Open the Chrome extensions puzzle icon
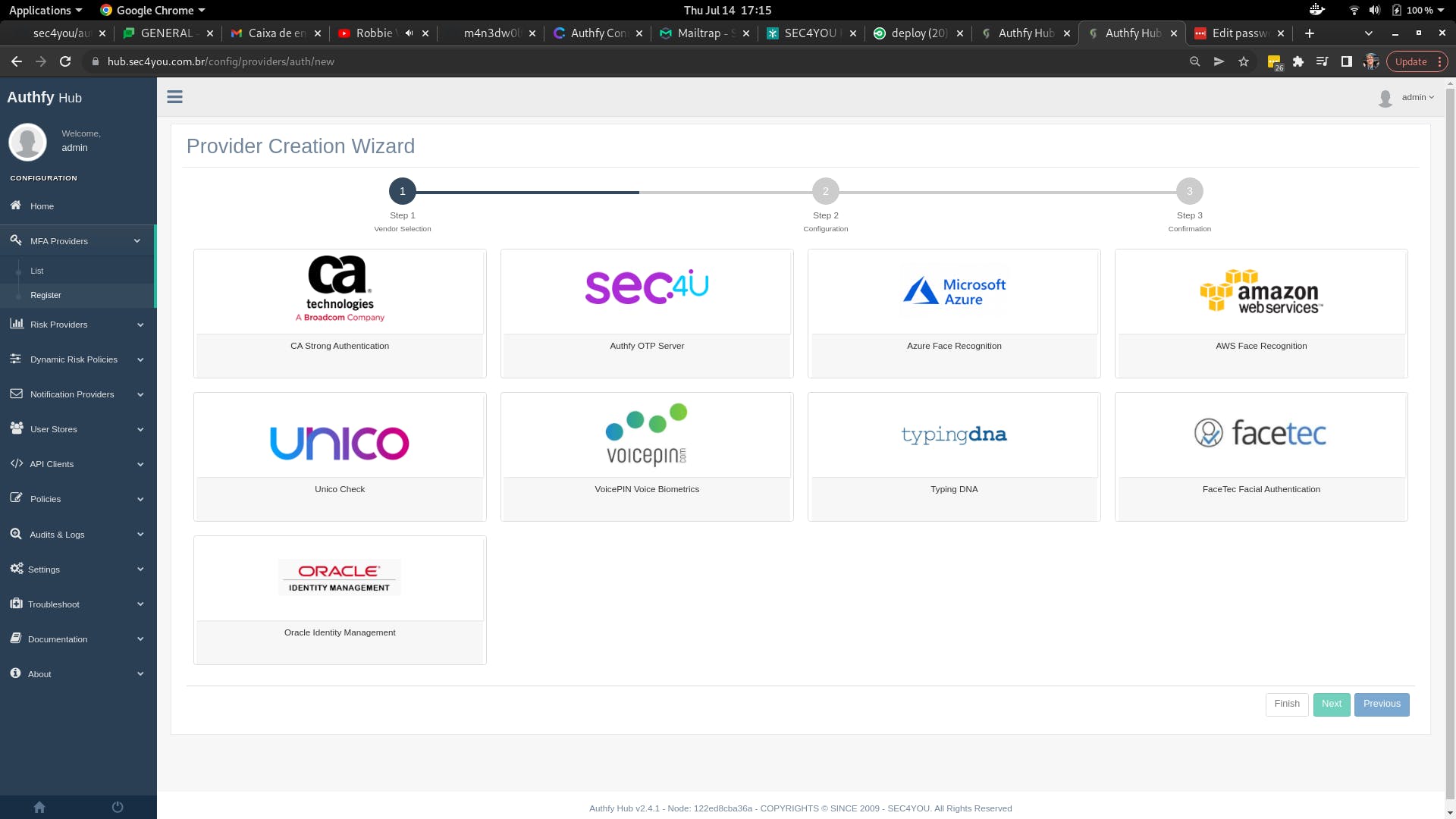 pyautogui.click(x=1298, y=61)
